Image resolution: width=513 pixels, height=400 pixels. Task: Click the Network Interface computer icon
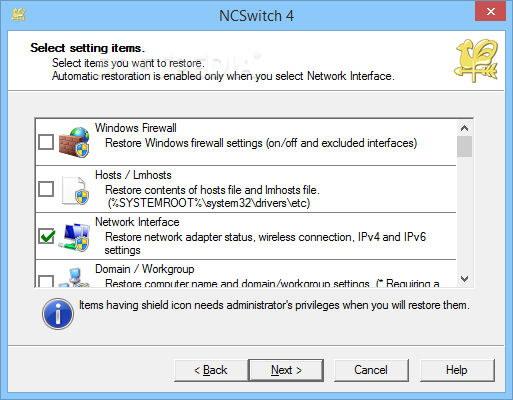point(74,237)
